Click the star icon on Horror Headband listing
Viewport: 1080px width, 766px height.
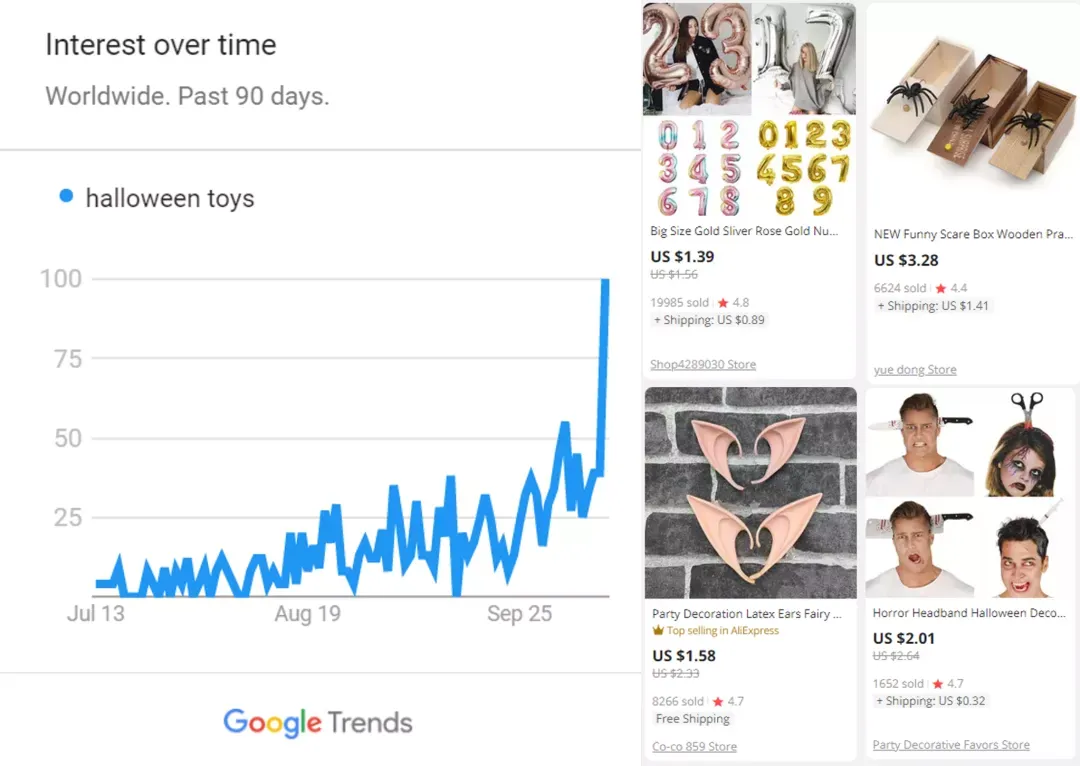tap(937, 684)
